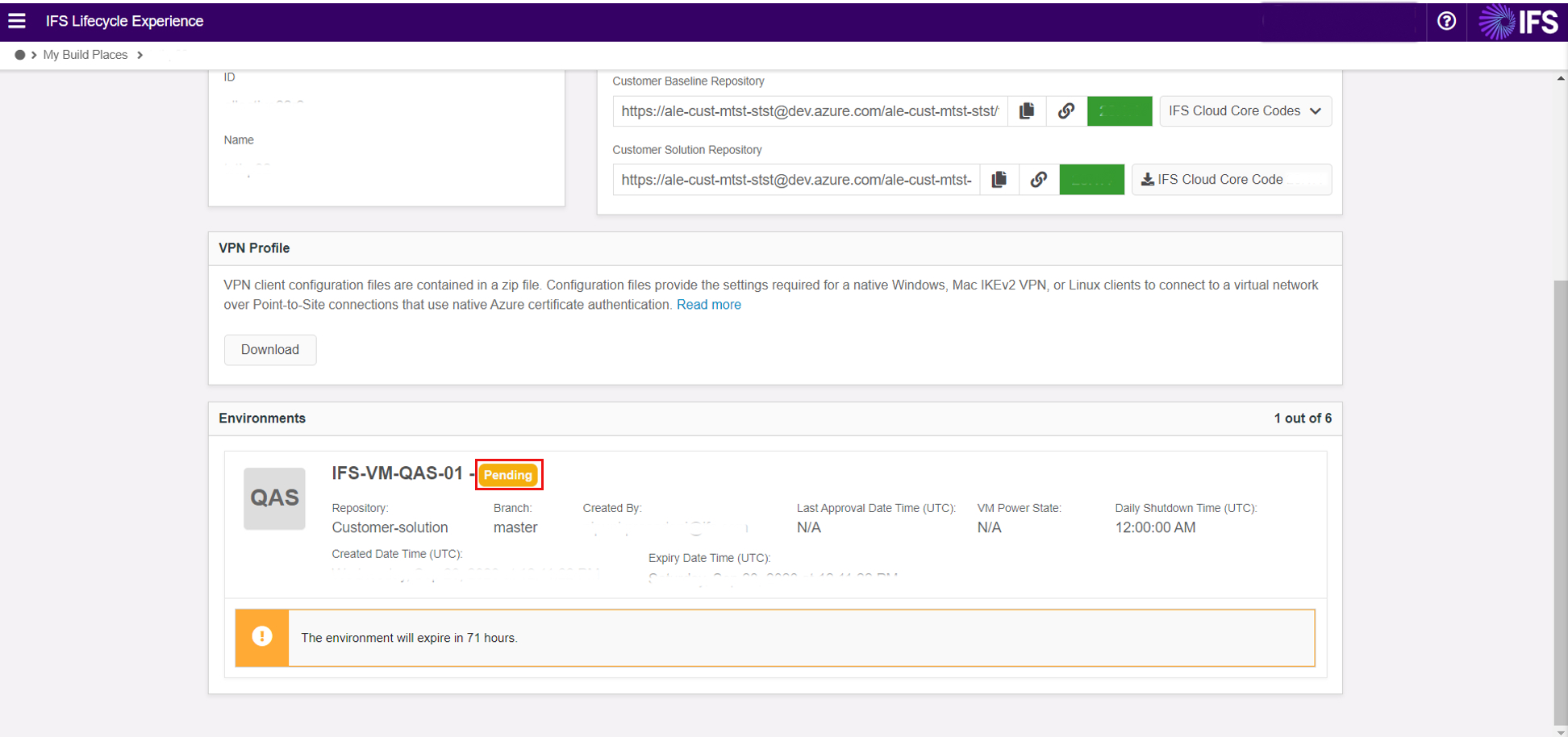This screenshot has width=1568, height=737.
Task: Click the Customer Solution Repository URL field
Action: (796, 180)
